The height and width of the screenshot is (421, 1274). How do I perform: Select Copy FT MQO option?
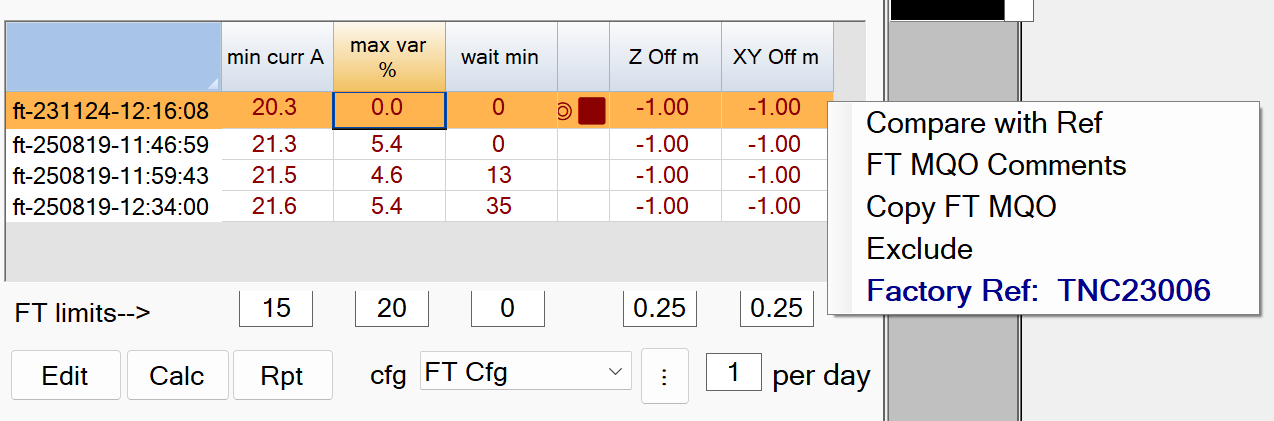pyautogui.click(x=961, y=207)
